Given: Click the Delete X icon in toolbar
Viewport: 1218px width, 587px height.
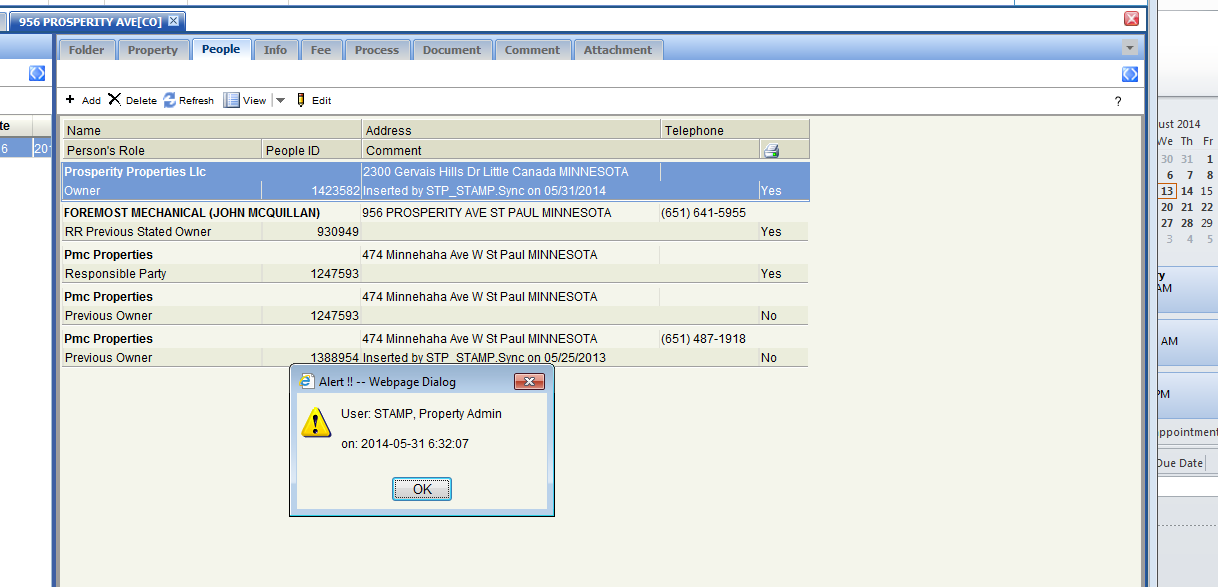Looking at the screenshot, I should (115, 100).
